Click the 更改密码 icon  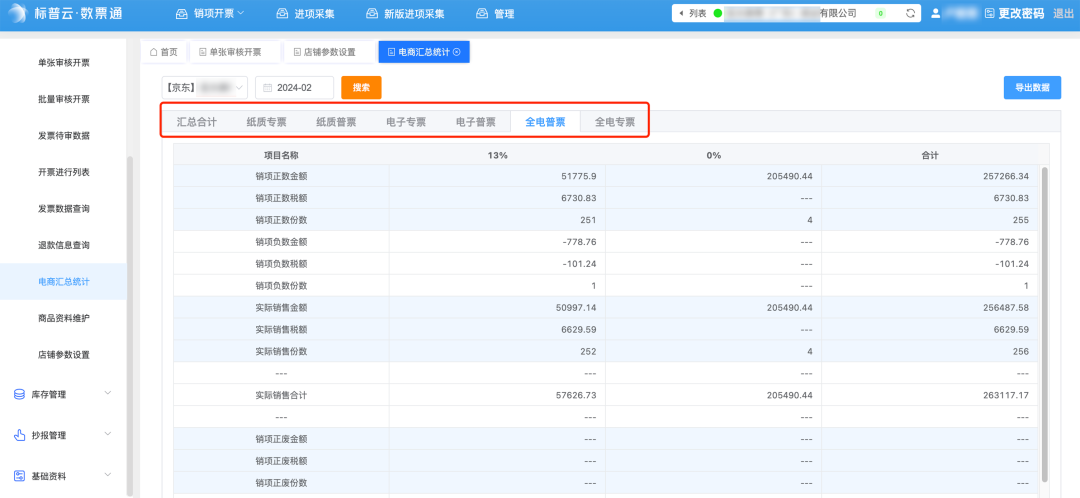[990, 13]
